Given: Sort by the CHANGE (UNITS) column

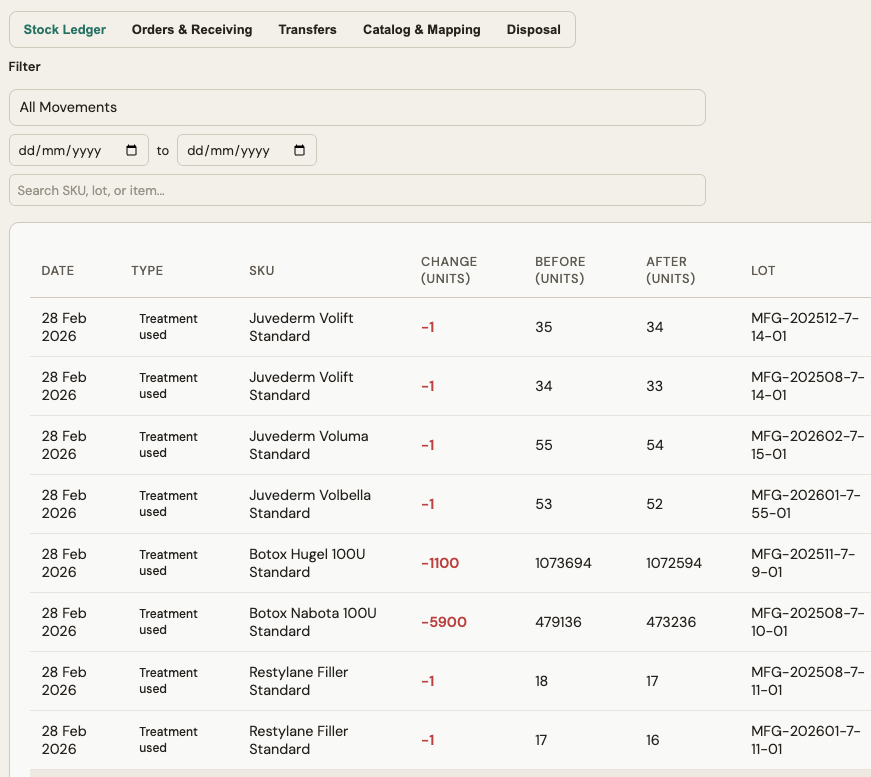Looking at the screenshot, I should (449, 270).
